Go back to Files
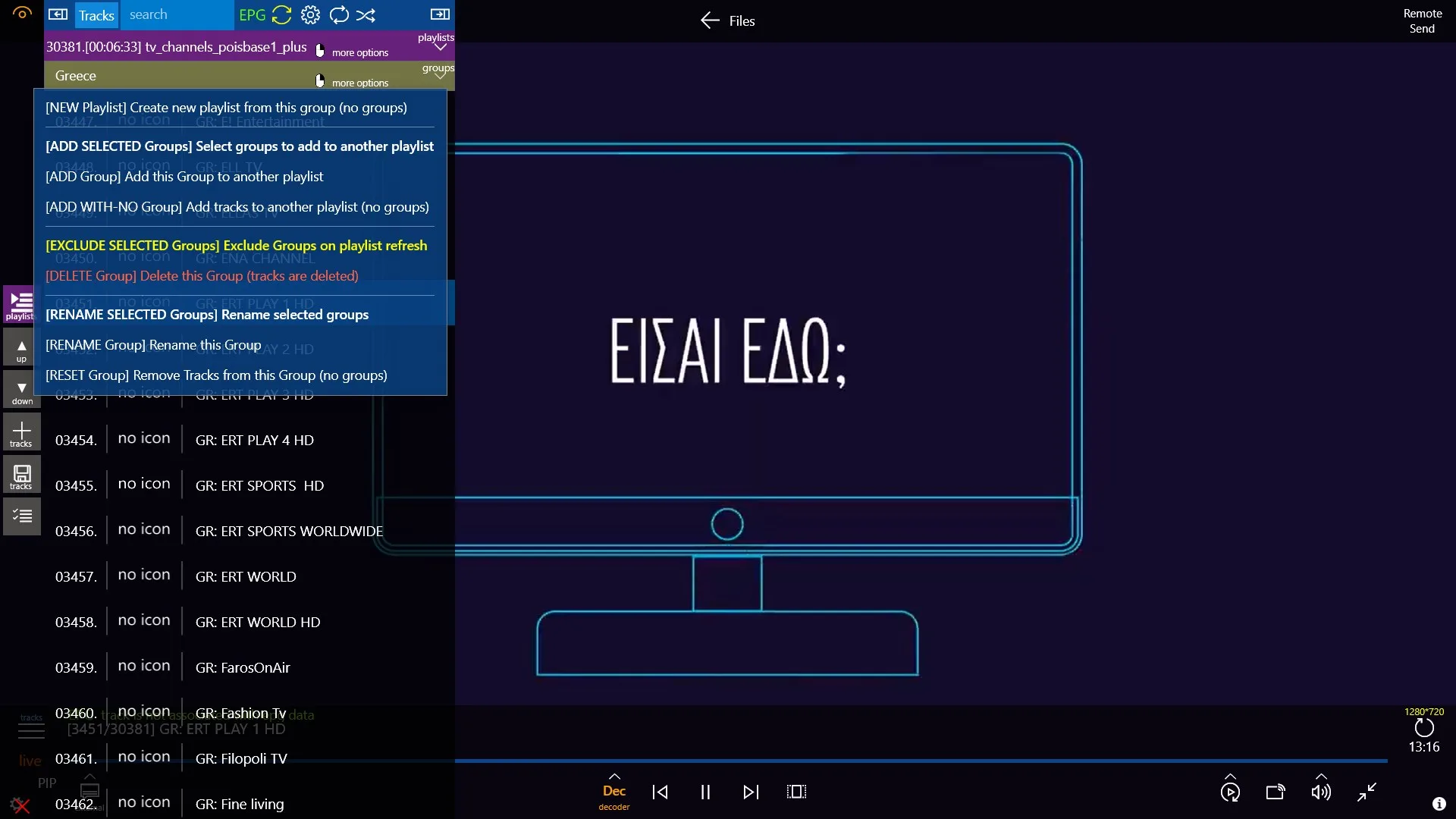 click(x=727, y=20)
